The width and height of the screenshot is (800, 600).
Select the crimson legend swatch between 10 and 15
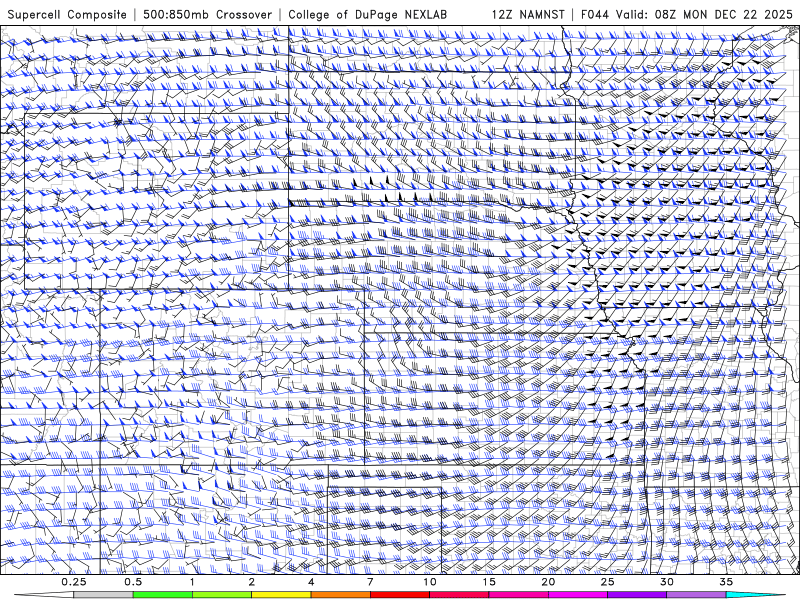pyautogui.click(x=459, y=595)
